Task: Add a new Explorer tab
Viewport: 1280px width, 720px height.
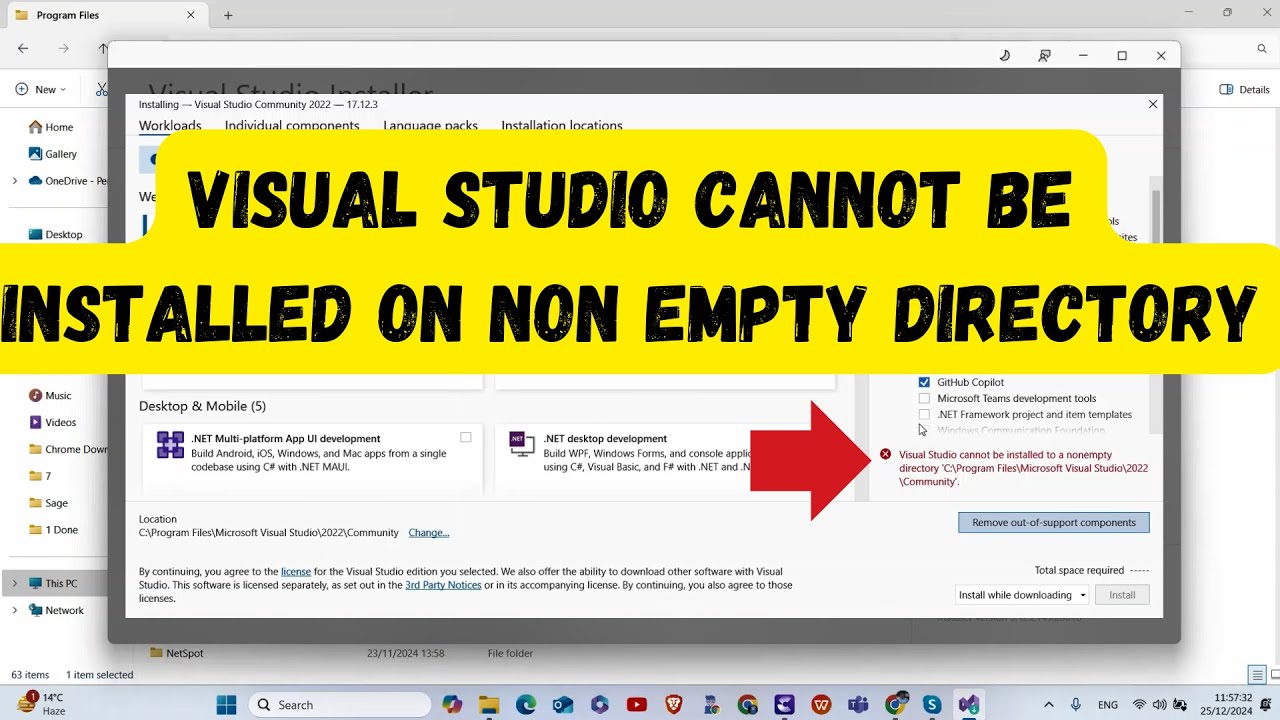Action: tap(228, 15)
